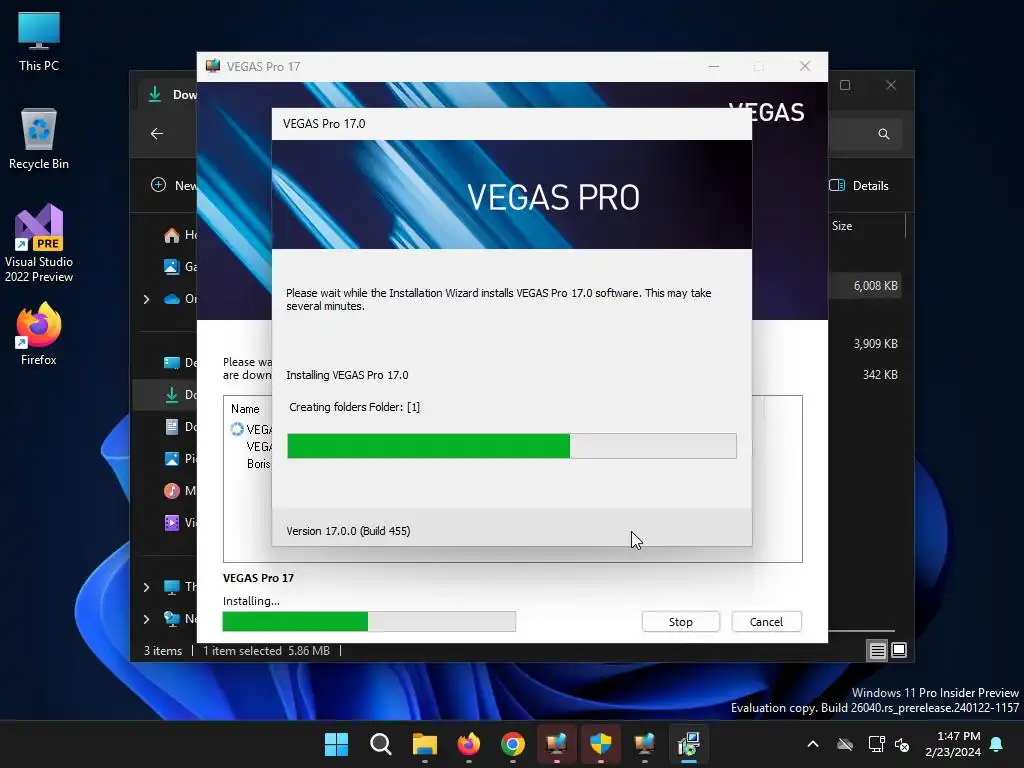
Task: Click the spinning status icon in component list
Action: 236,429
